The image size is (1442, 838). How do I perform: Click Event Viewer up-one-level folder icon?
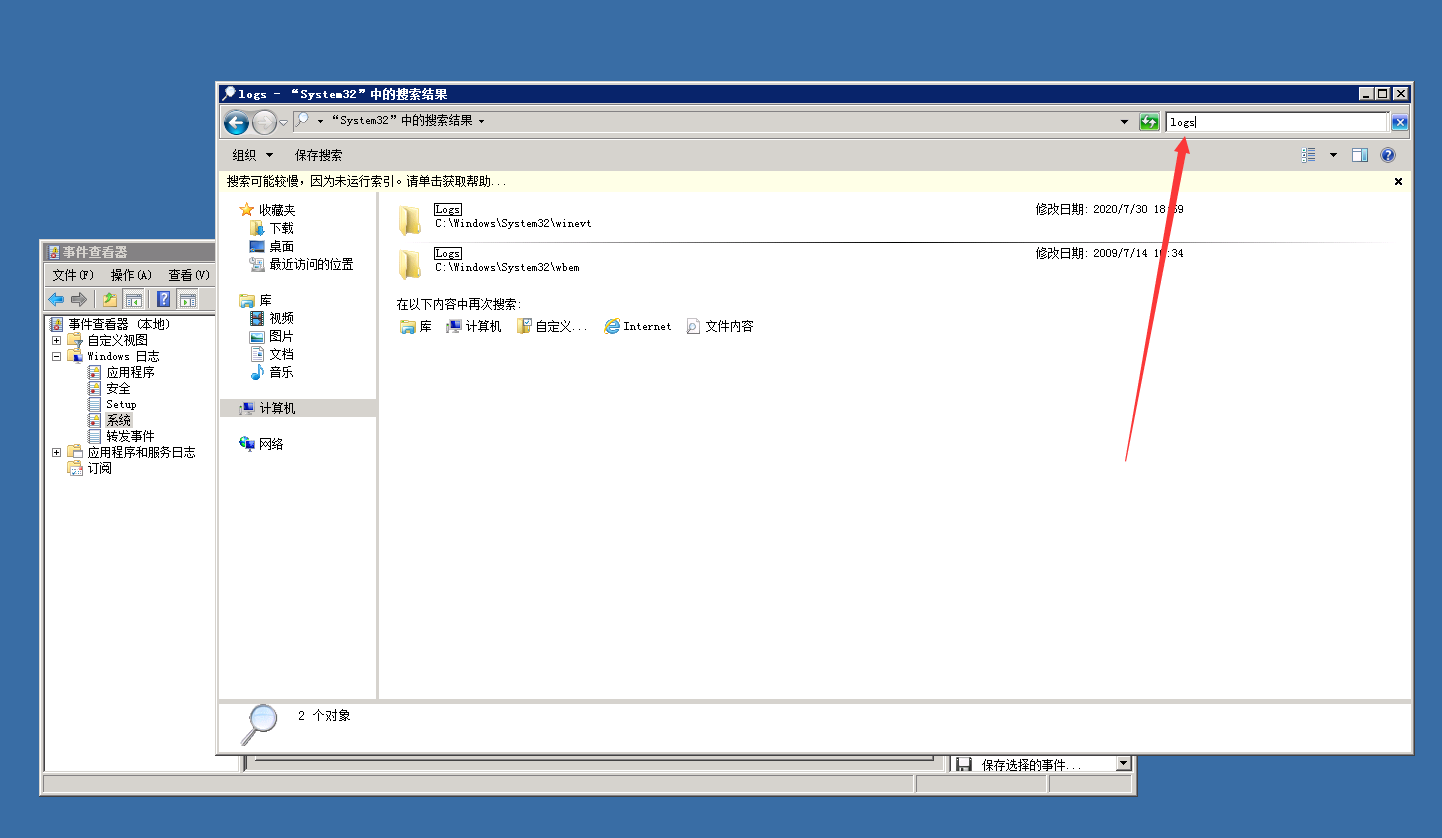point(110,299)
